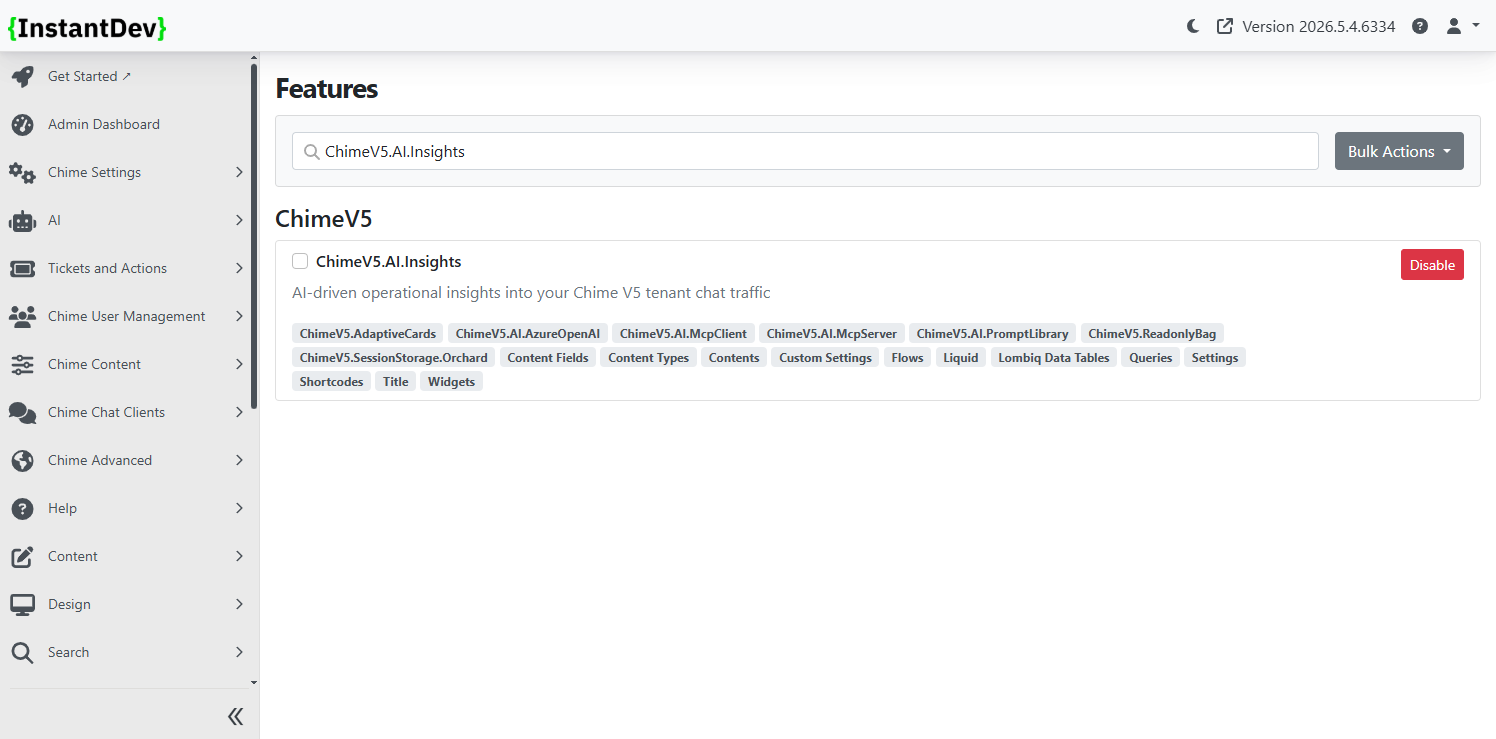Screen dimensions: 1496x739
Task: Click the Widgets tag
Action: 451,381
